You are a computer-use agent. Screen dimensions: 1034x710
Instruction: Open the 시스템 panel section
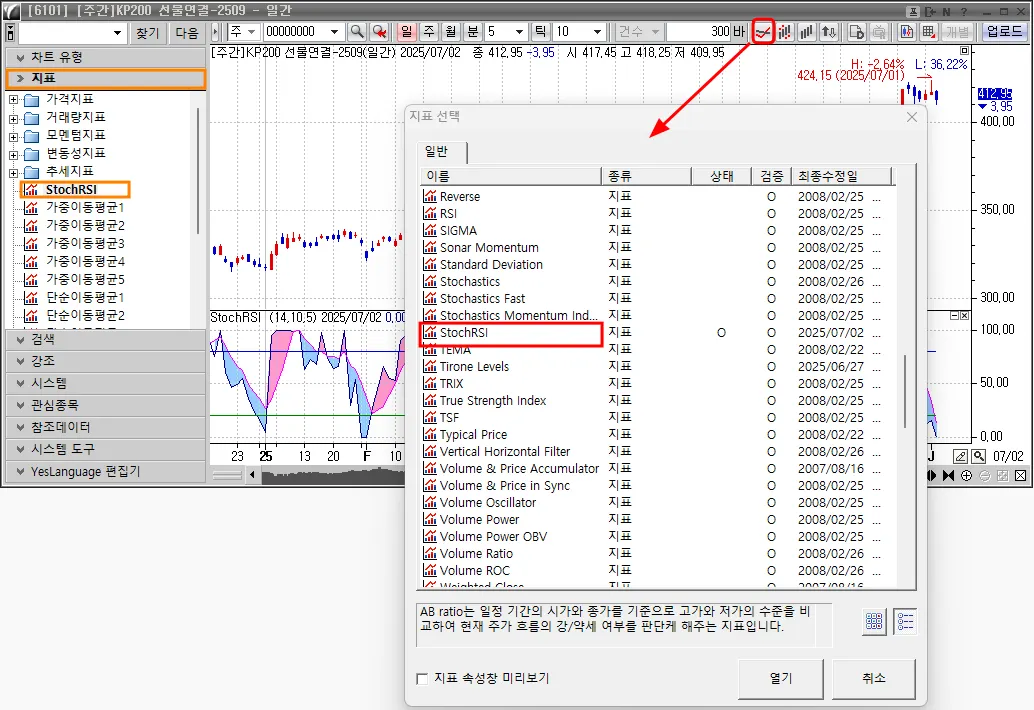coord(106,384)
